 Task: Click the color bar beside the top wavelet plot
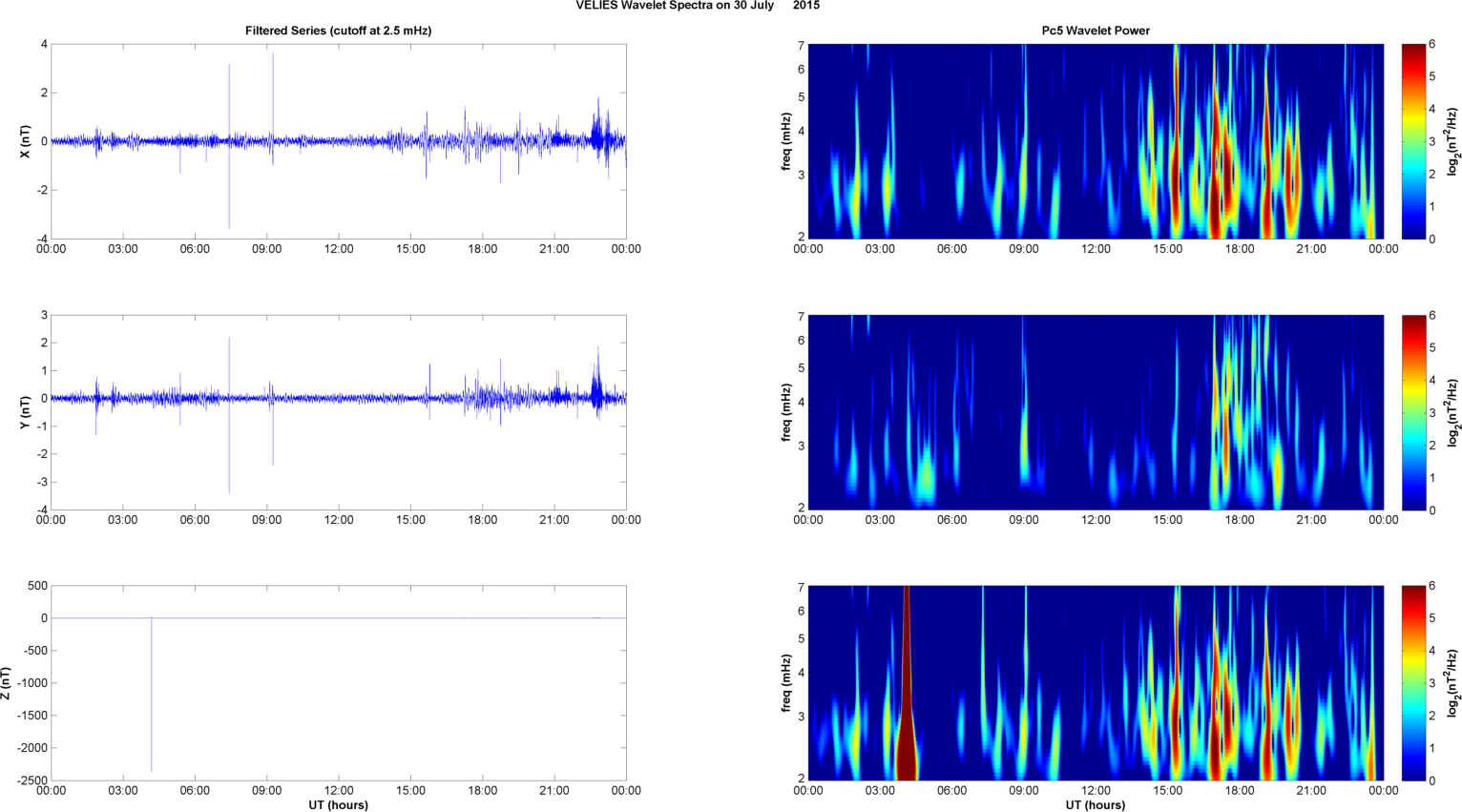(1413, 141)
